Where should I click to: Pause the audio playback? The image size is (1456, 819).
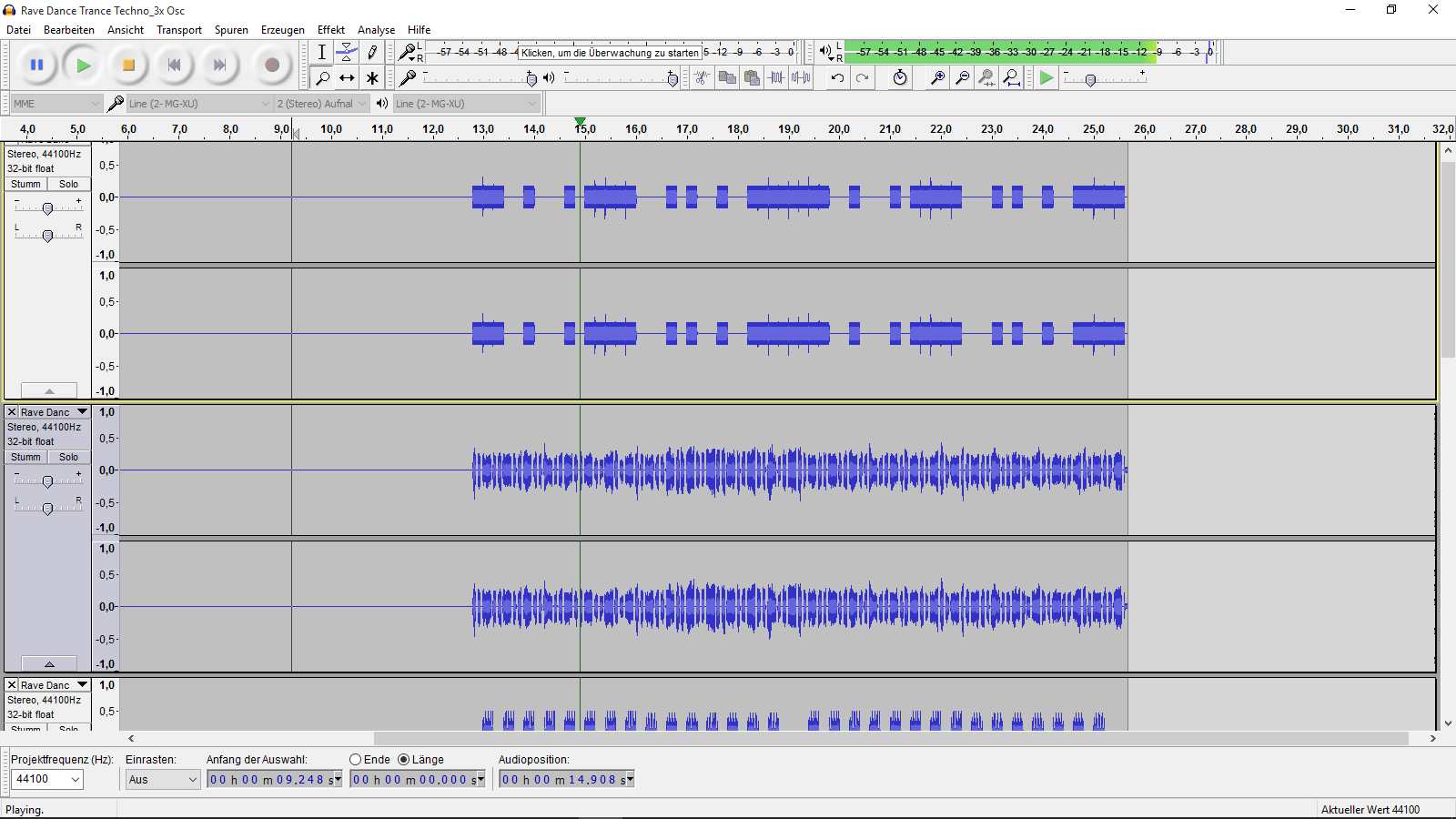point(36,65)
